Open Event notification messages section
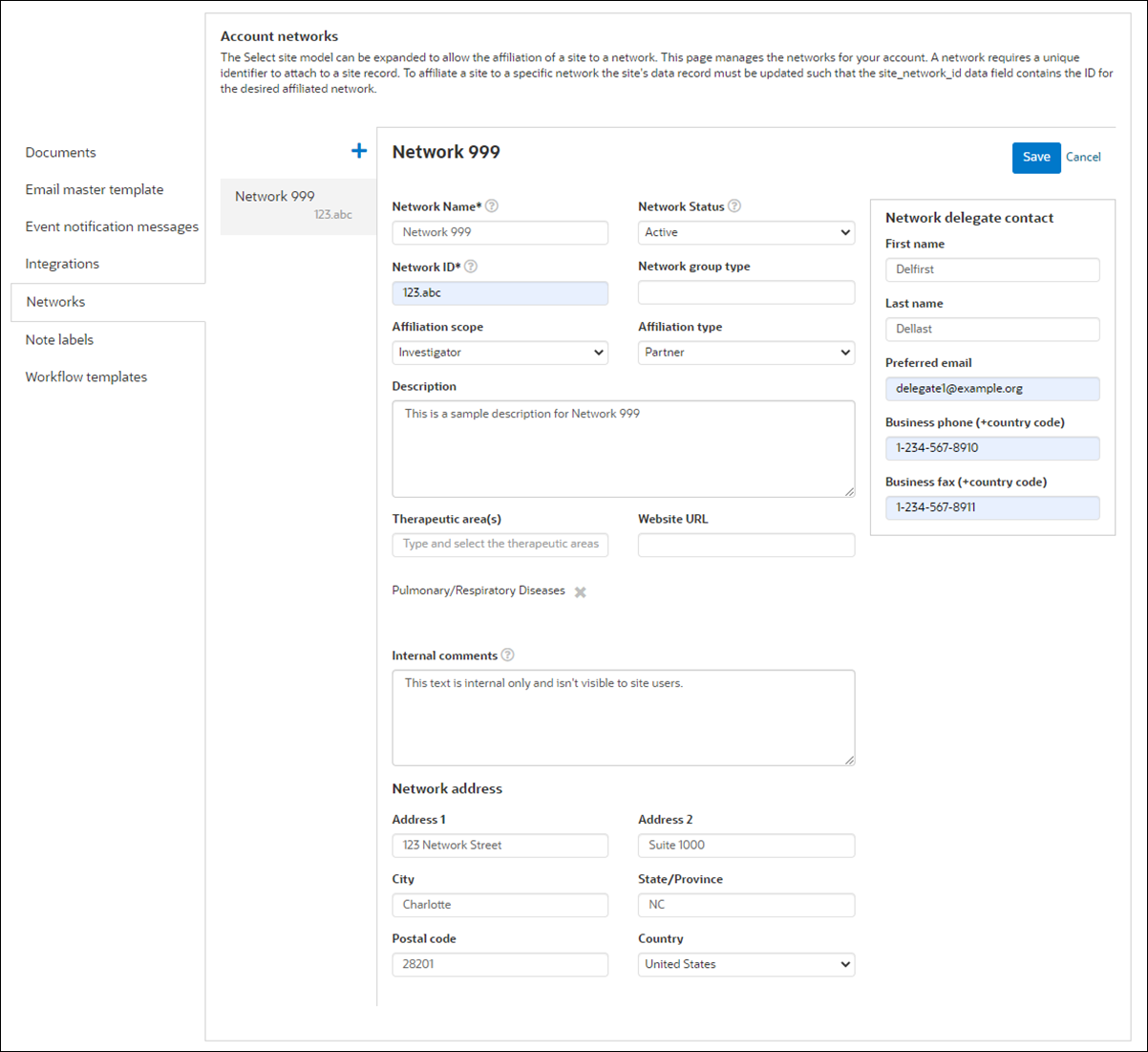This screenshot has width=1148, height=1052. click(x=113, y=227)
